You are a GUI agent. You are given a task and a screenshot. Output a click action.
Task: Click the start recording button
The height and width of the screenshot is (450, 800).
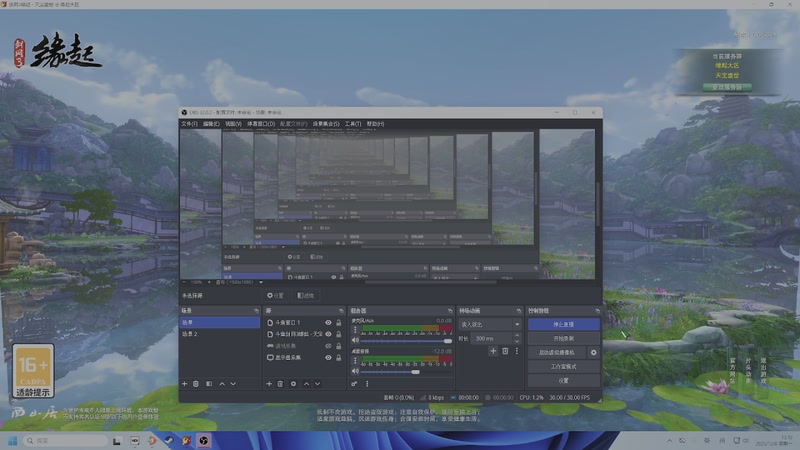click(563, 338)
